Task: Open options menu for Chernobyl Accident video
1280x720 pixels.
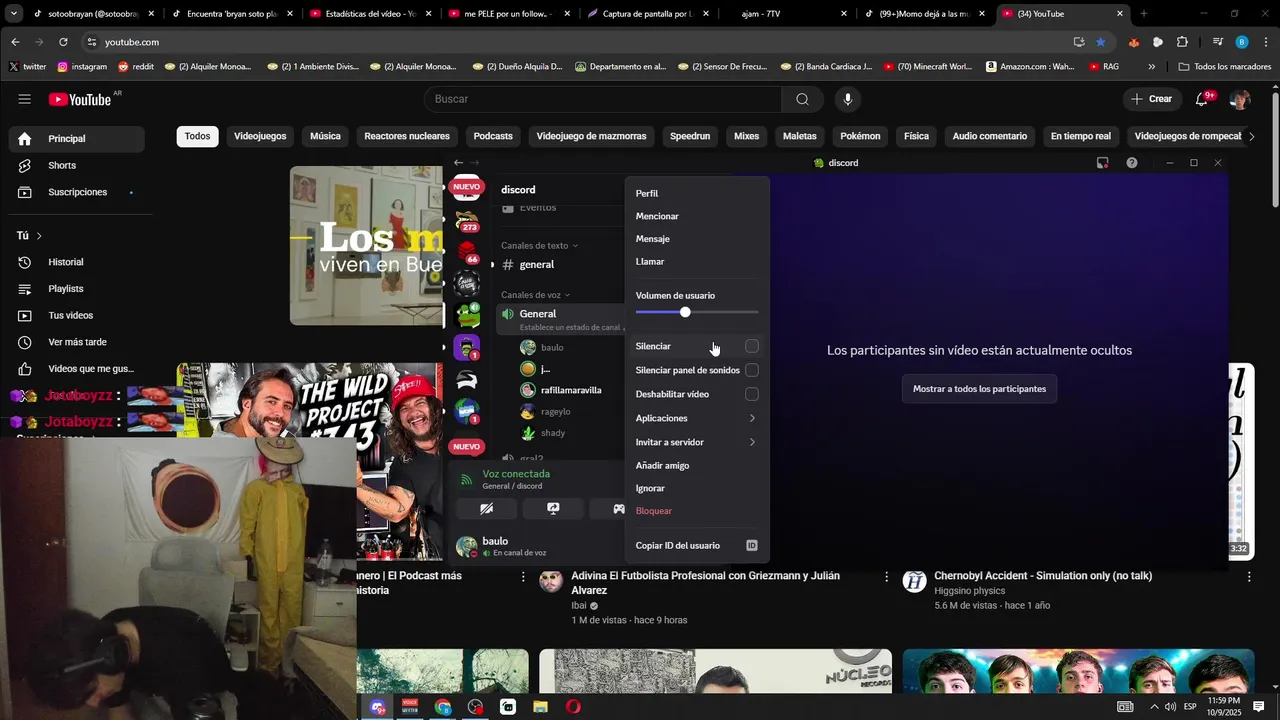Action: click(x=1248, y=577)
